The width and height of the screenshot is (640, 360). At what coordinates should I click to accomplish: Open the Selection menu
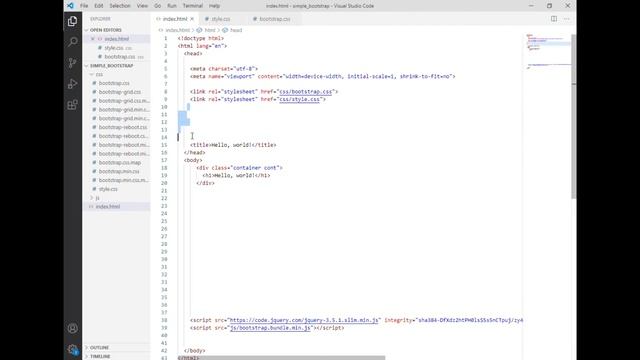pos(120,6)
